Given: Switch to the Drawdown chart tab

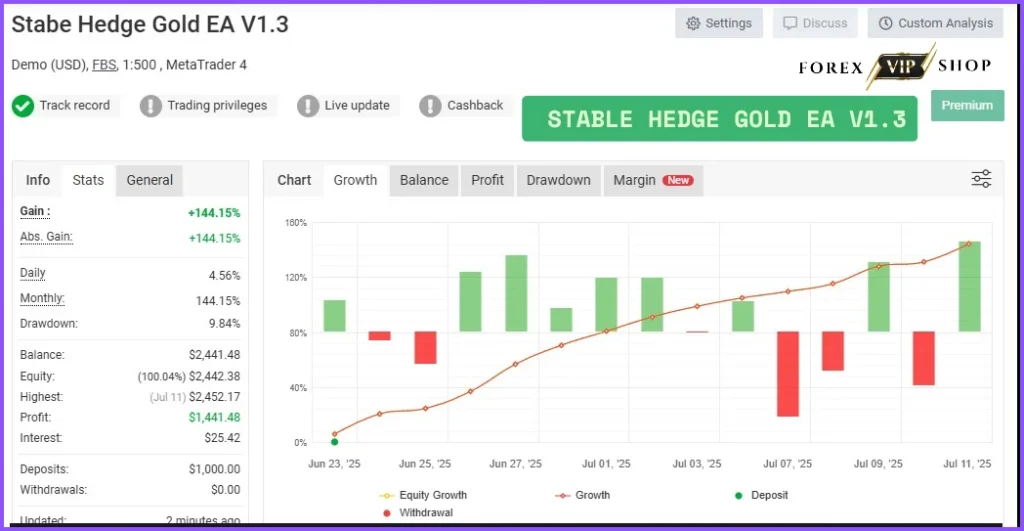Looking at the screenshot, I should 558,180.
